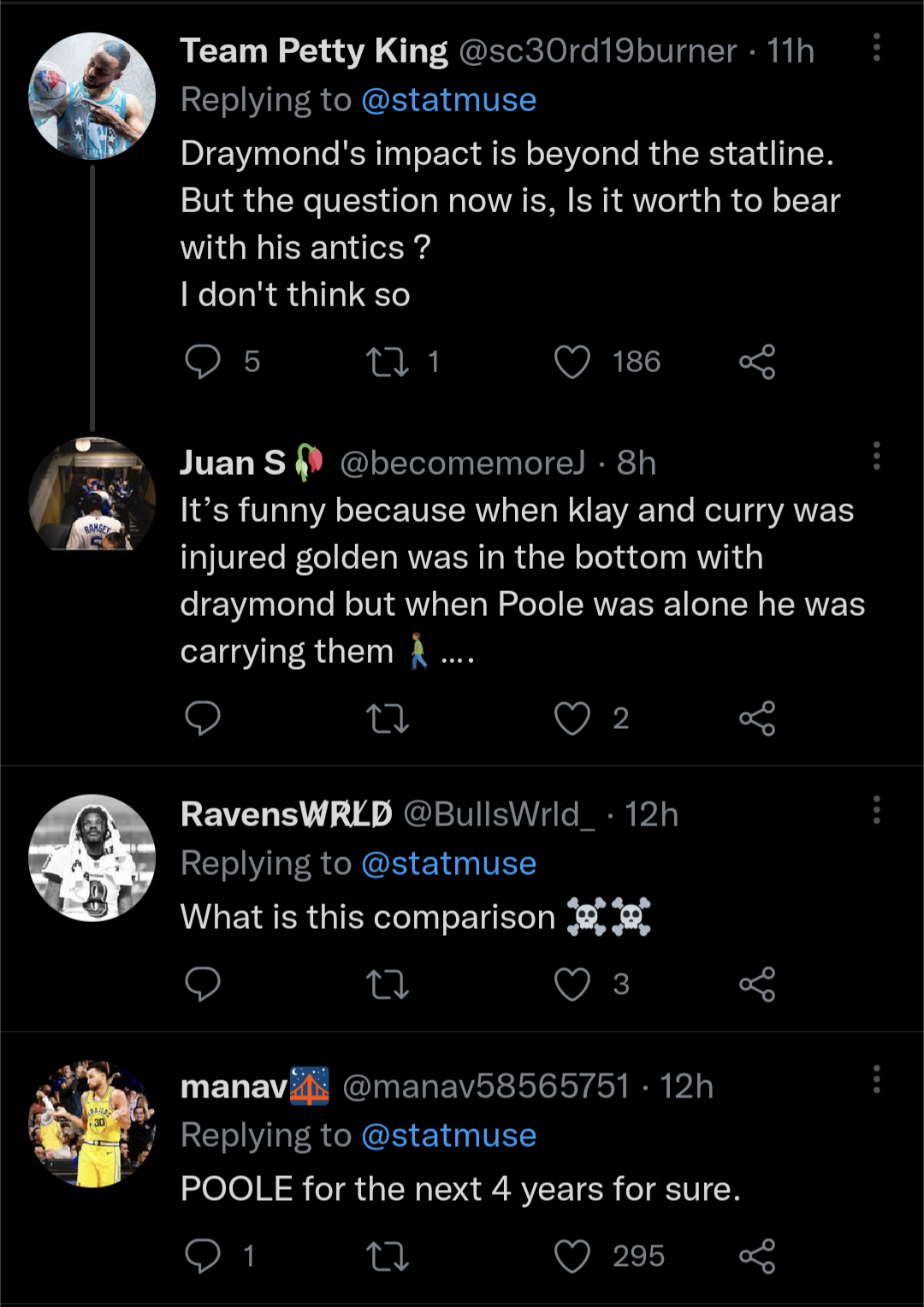Share manav's POOLE tweet
This screenshot has width=924, height=1307.
(x=757, y=1257)
